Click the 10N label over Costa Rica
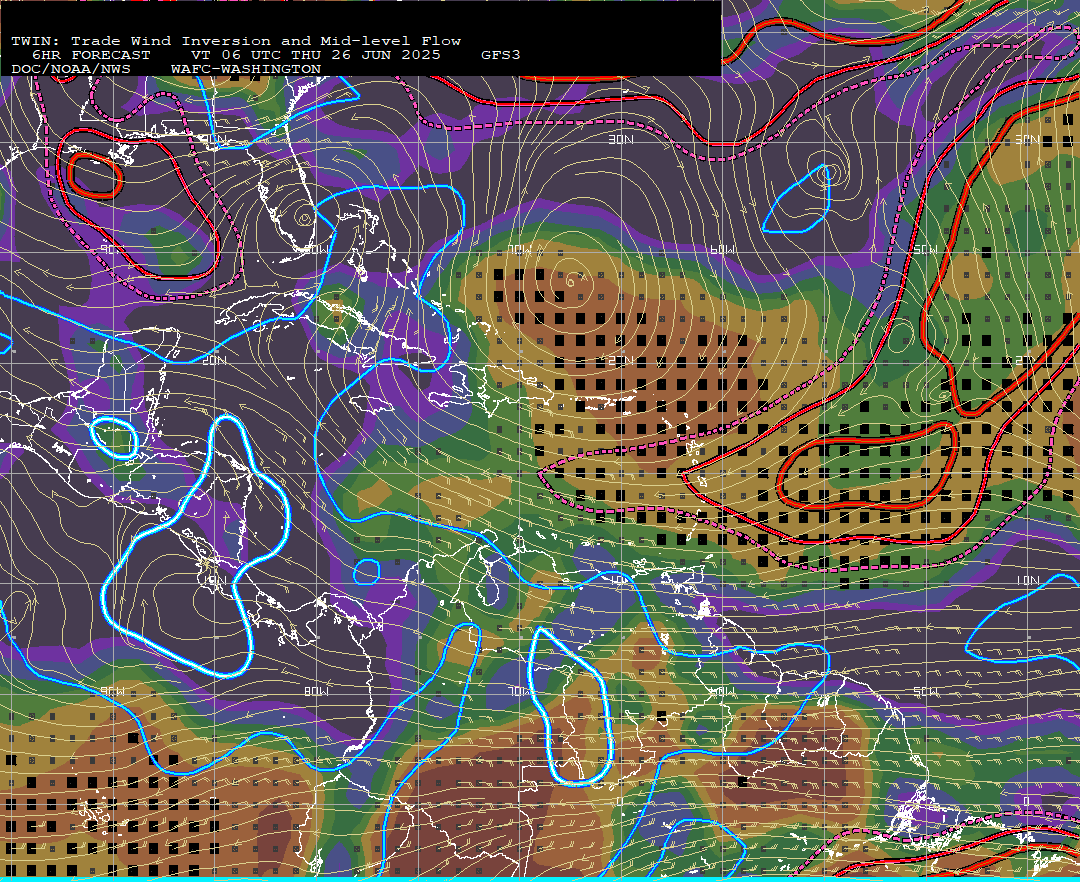This screenshot has width=1080, height=882. pyautogui.click(x=214, y=580)
